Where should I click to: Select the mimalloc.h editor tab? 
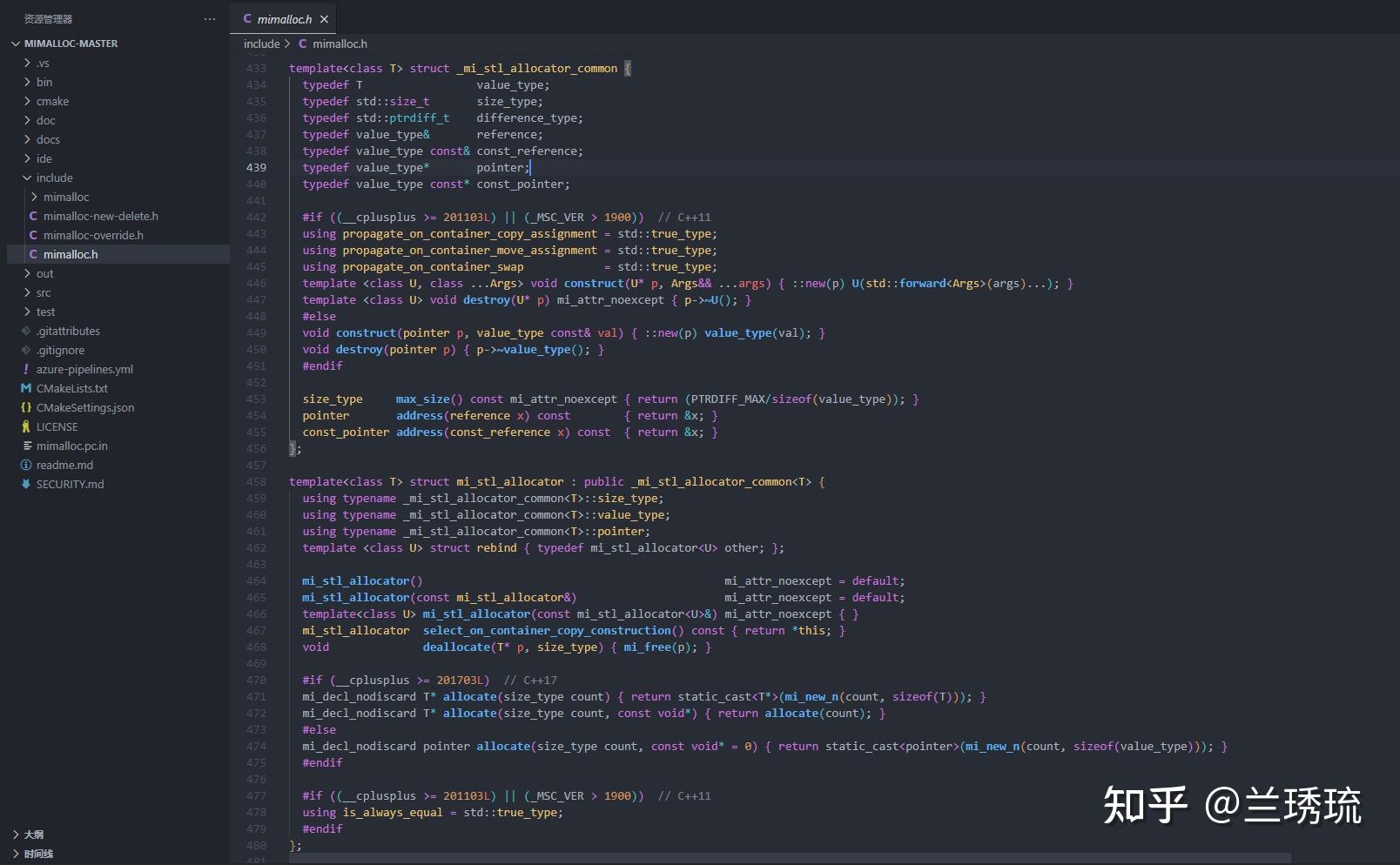click(x=284, y=19)
